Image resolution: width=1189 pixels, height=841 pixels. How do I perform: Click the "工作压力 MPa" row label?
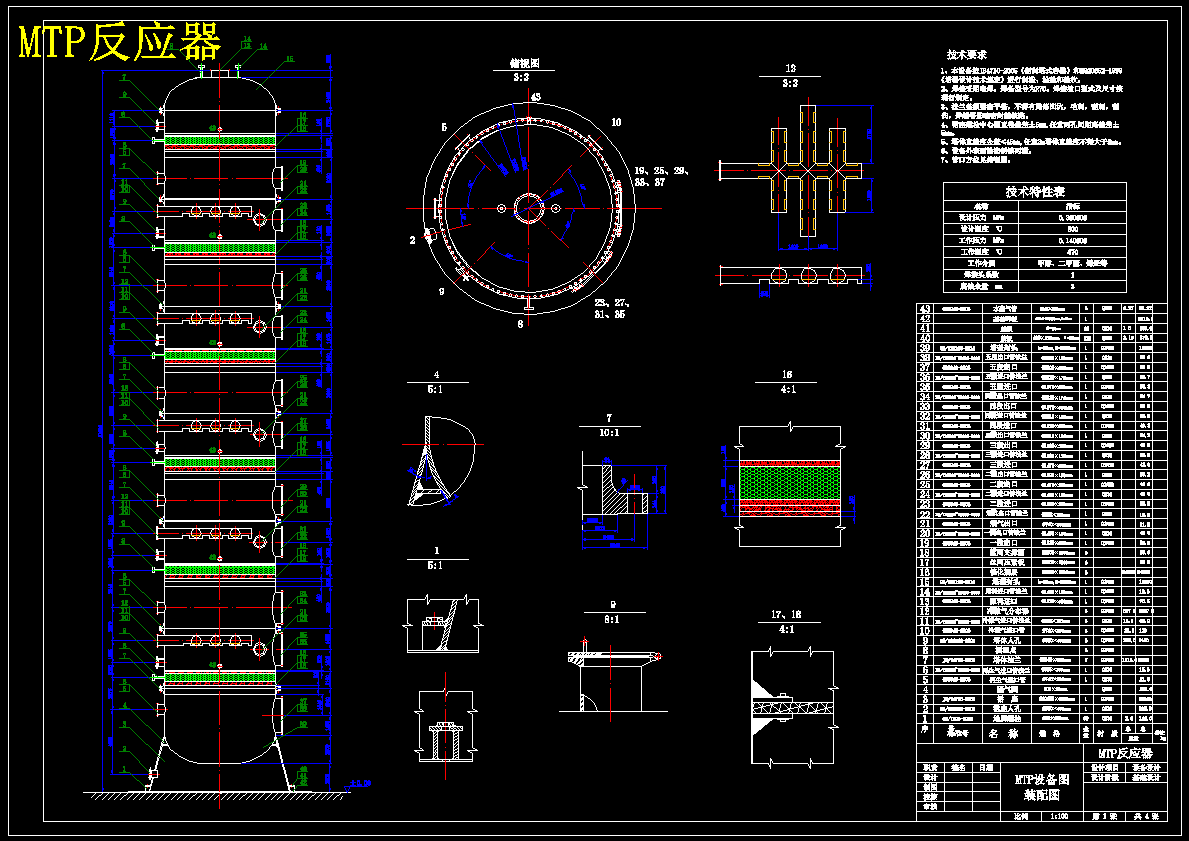tap(982, 240)
